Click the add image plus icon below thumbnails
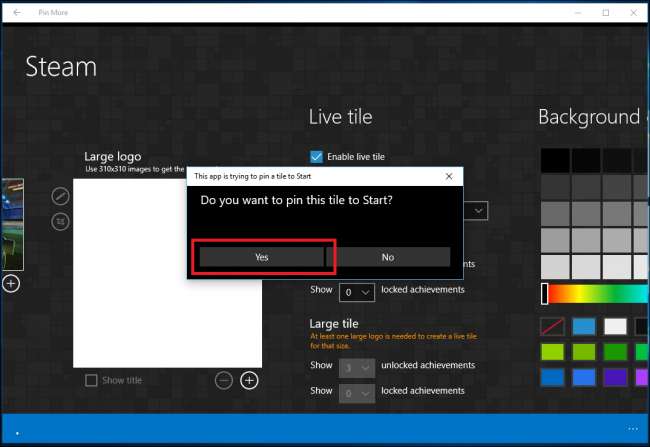Screen dimensions: 650x447 11,284
